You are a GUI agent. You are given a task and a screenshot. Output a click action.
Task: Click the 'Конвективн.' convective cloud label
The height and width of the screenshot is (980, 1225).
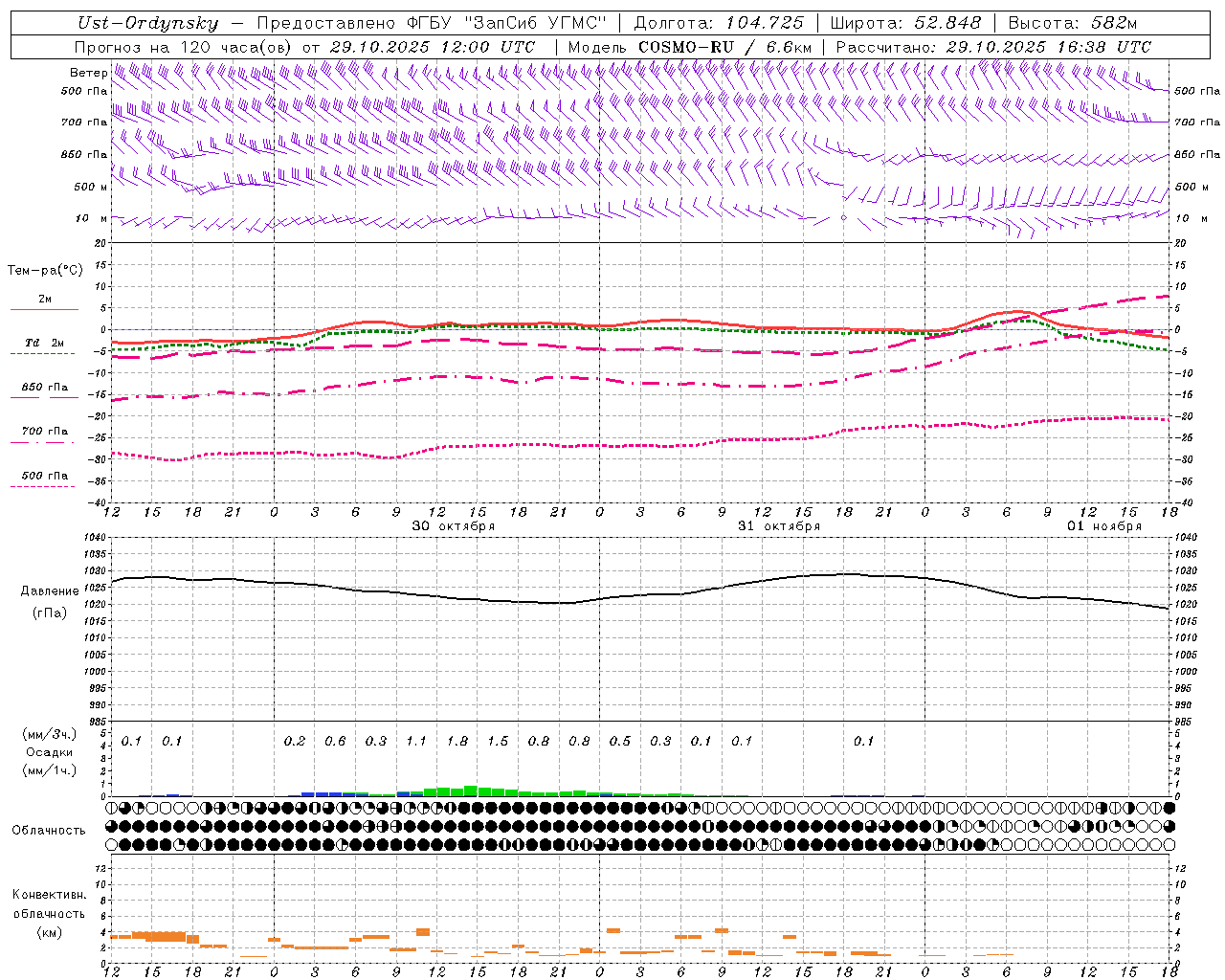(x=49, y=895)
